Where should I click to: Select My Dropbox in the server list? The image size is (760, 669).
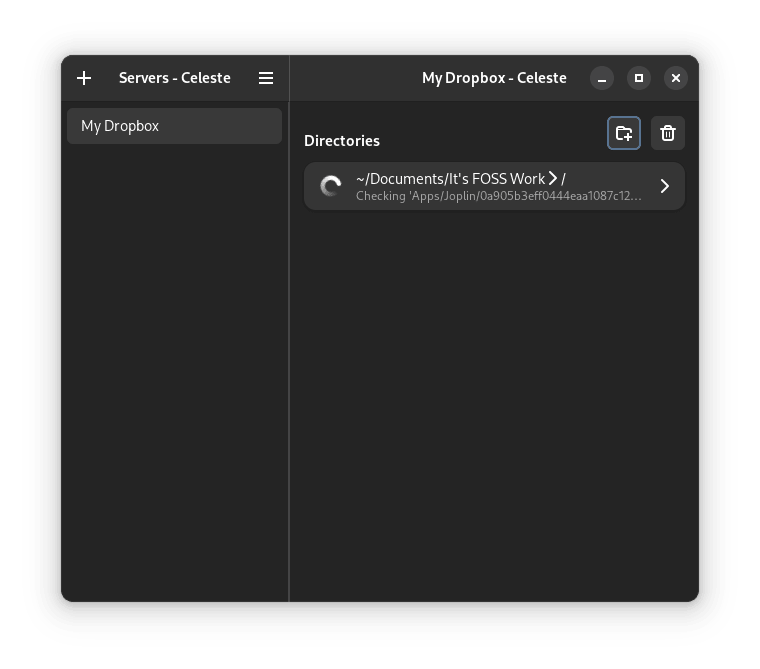[174, 126]
